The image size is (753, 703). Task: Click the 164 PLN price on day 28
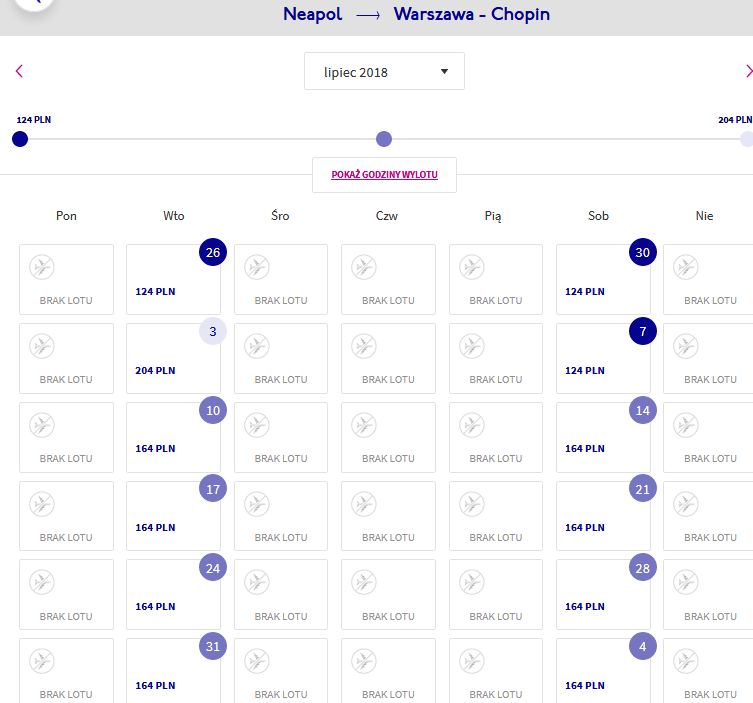pos(585,606)
